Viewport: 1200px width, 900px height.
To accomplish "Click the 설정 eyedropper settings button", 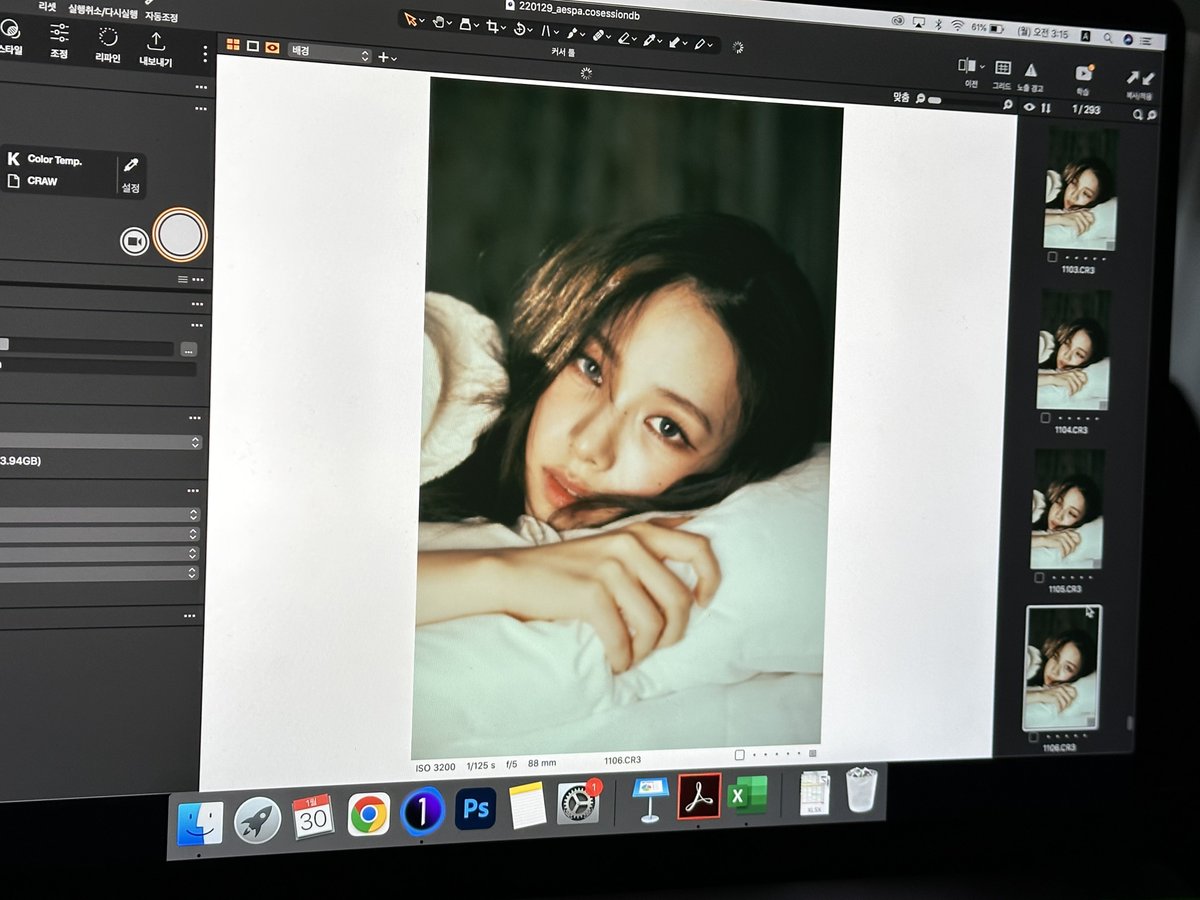I will click(x=130, y=175).
